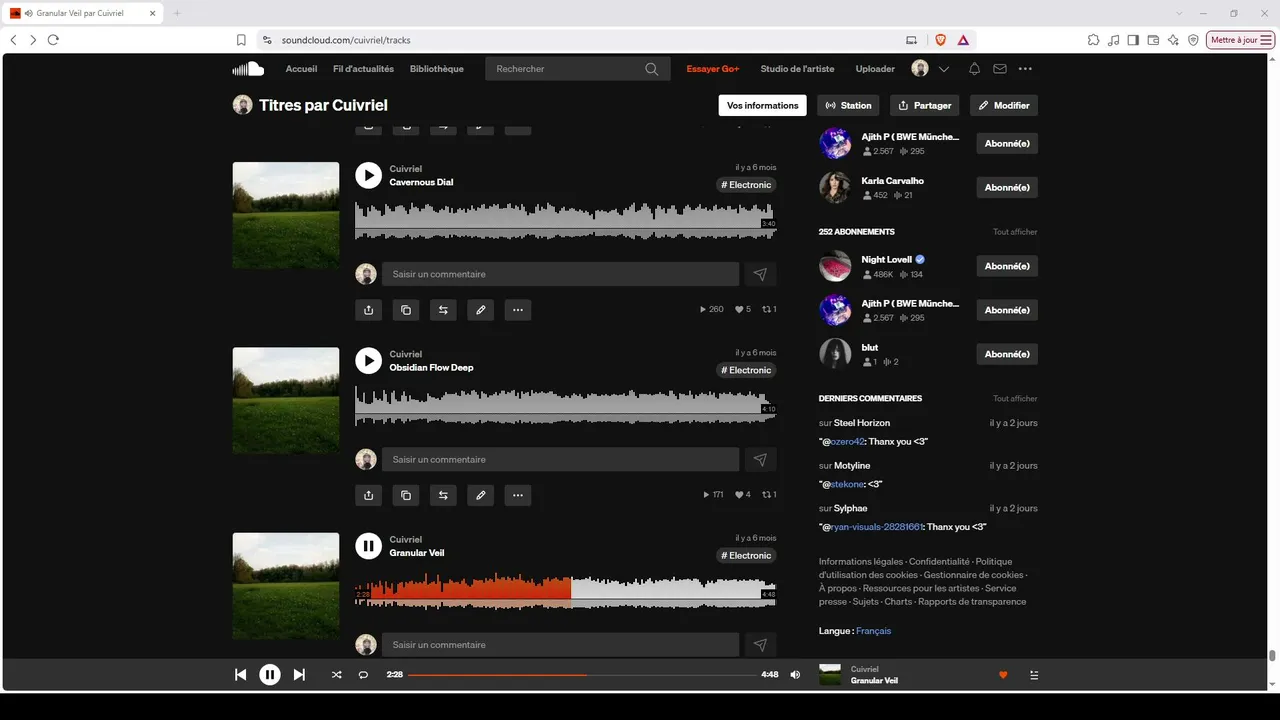This screenshot has height=720, width=1280.
Task: Focus the Rechercher search field
Action: [x=577, y=69]
